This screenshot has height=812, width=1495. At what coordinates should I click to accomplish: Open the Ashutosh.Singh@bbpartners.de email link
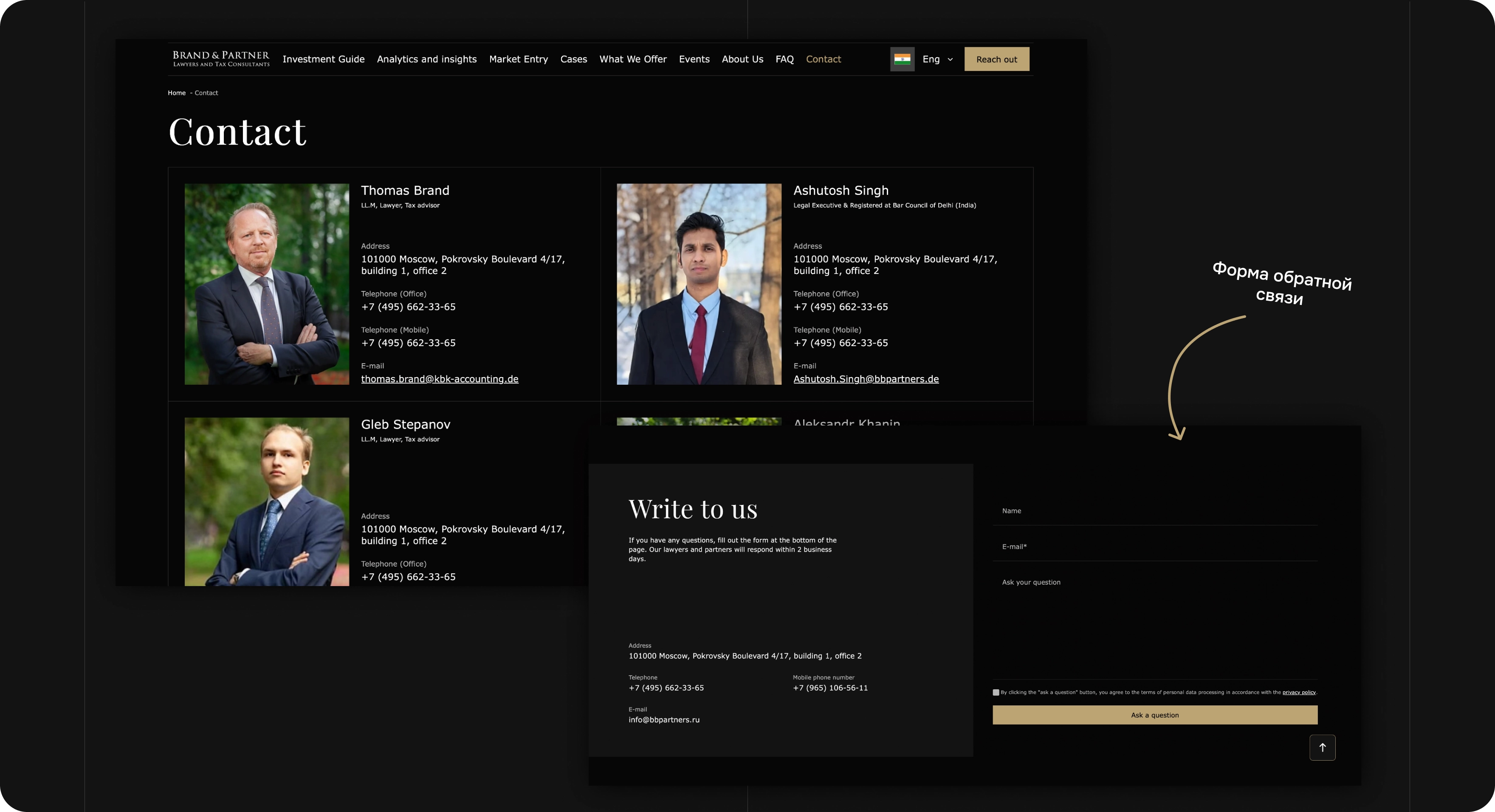tap(866, 379)
